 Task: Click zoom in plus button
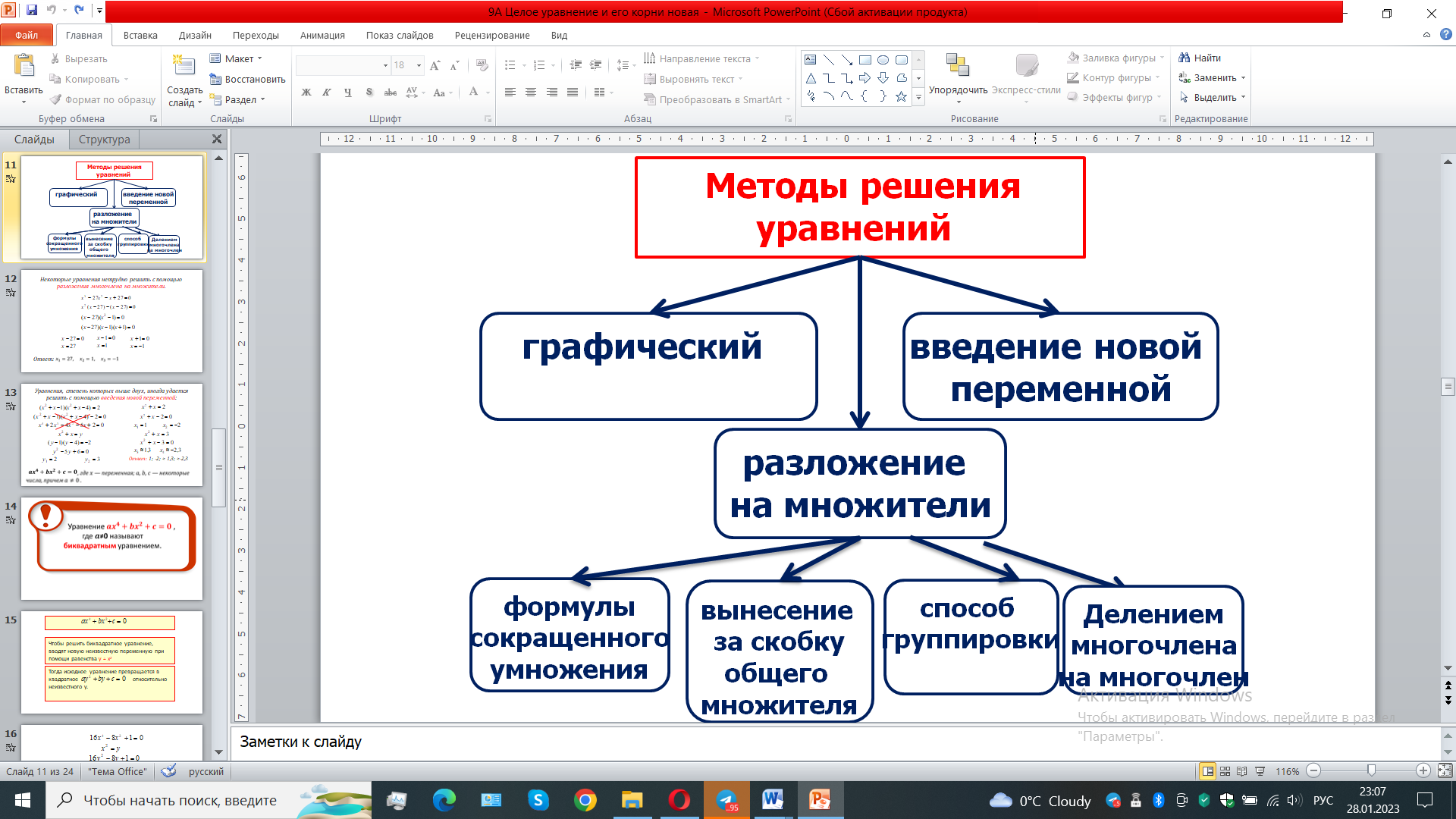(x=1423, y=771)
